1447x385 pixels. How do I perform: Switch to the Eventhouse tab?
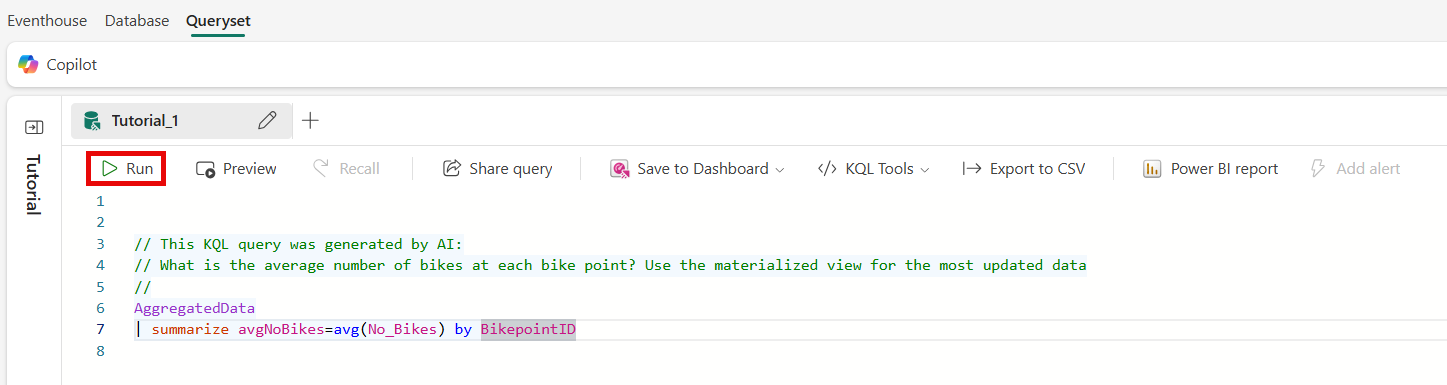tap(47, 20)
